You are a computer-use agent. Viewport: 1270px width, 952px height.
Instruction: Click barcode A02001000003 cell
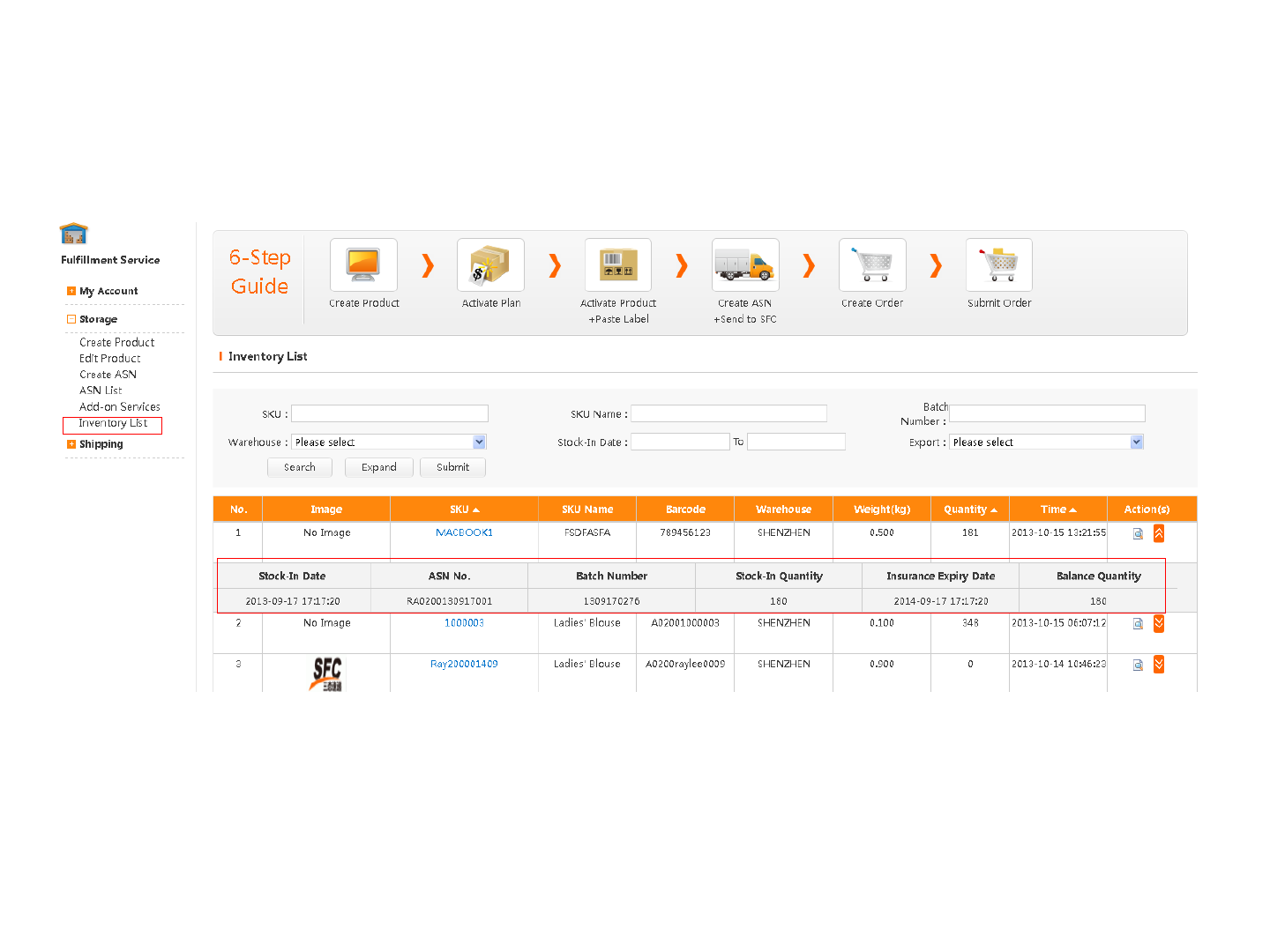[x=685, y=622]
